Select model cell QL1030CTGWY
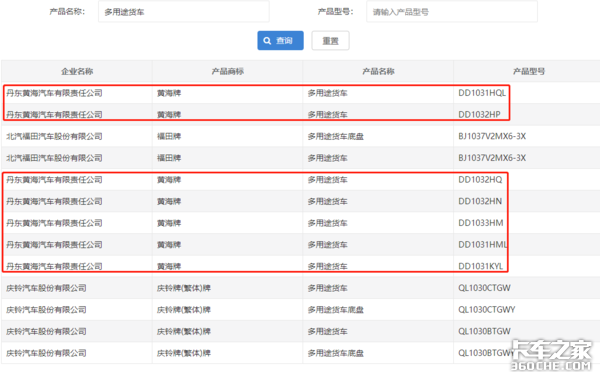The width and height of the screenshot is (600, 377). pyautogui.click(x=486, y=310)
